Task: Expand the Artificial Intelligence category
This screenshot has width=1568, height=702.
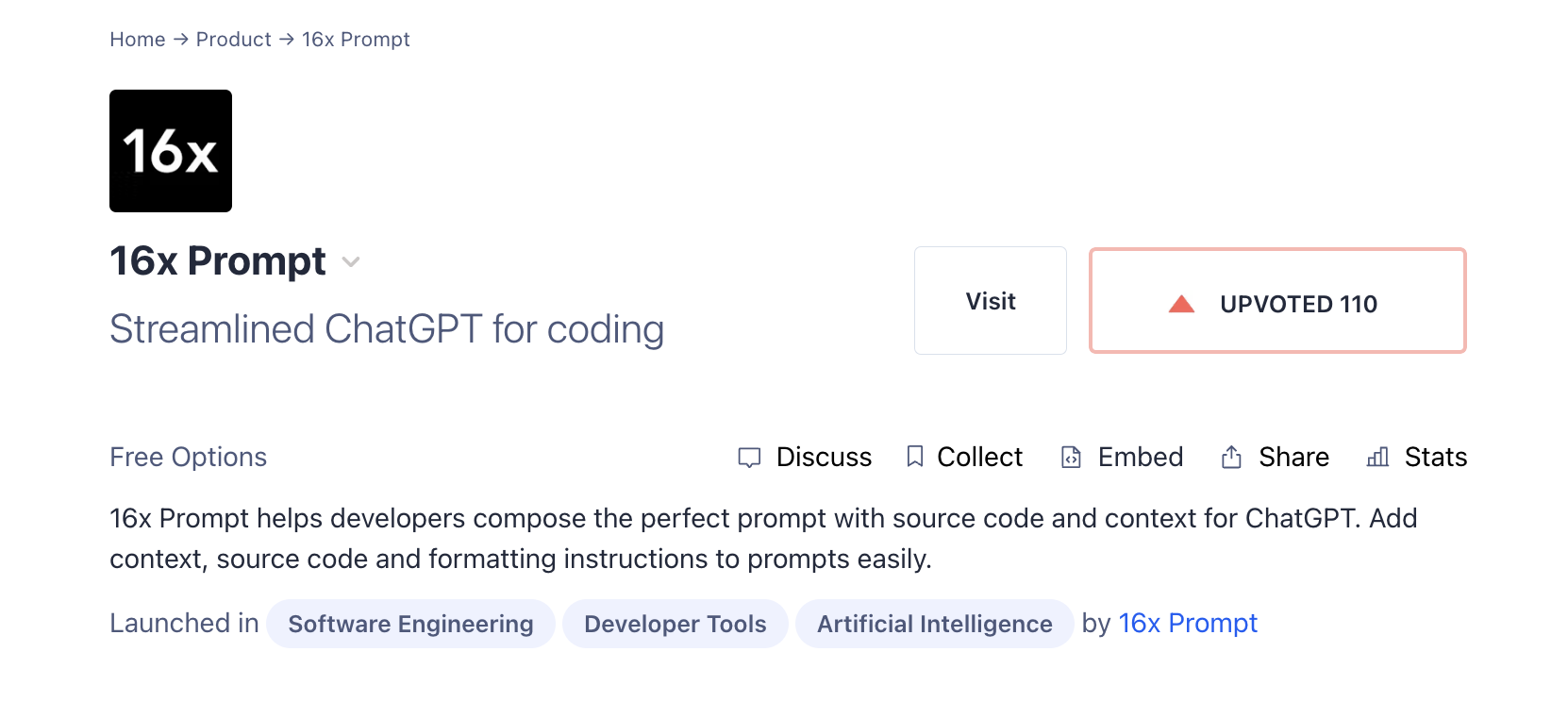Action: pyautogui.click(x=934, y=623)
